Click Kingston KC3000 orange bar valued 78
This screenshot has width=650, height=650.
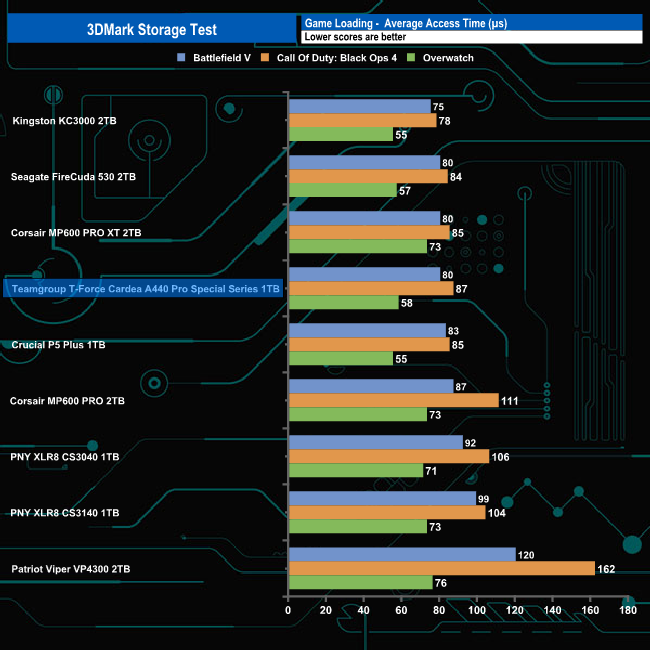pos(363,121)
